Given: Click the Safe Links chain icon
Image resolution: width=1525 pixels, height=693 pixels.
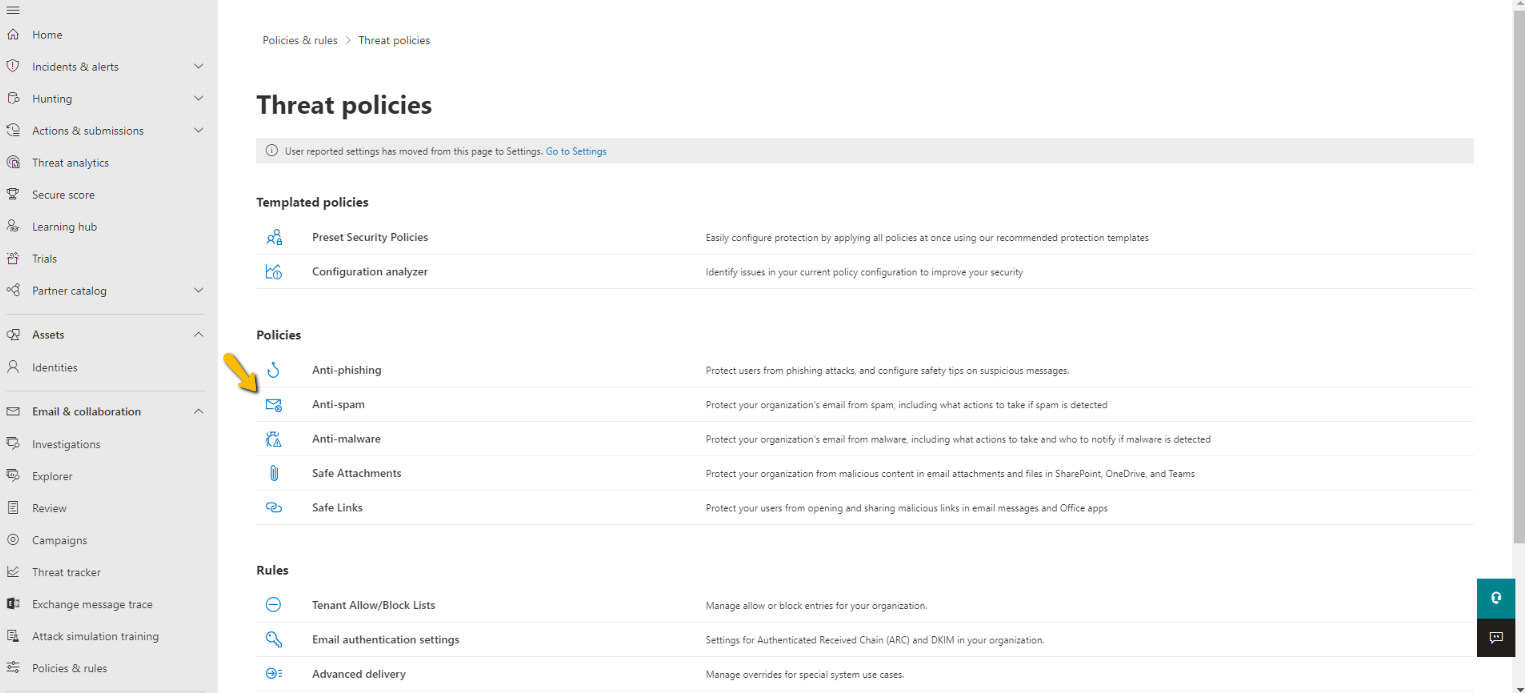Looking at the screenshot, I should click(274, 507).
